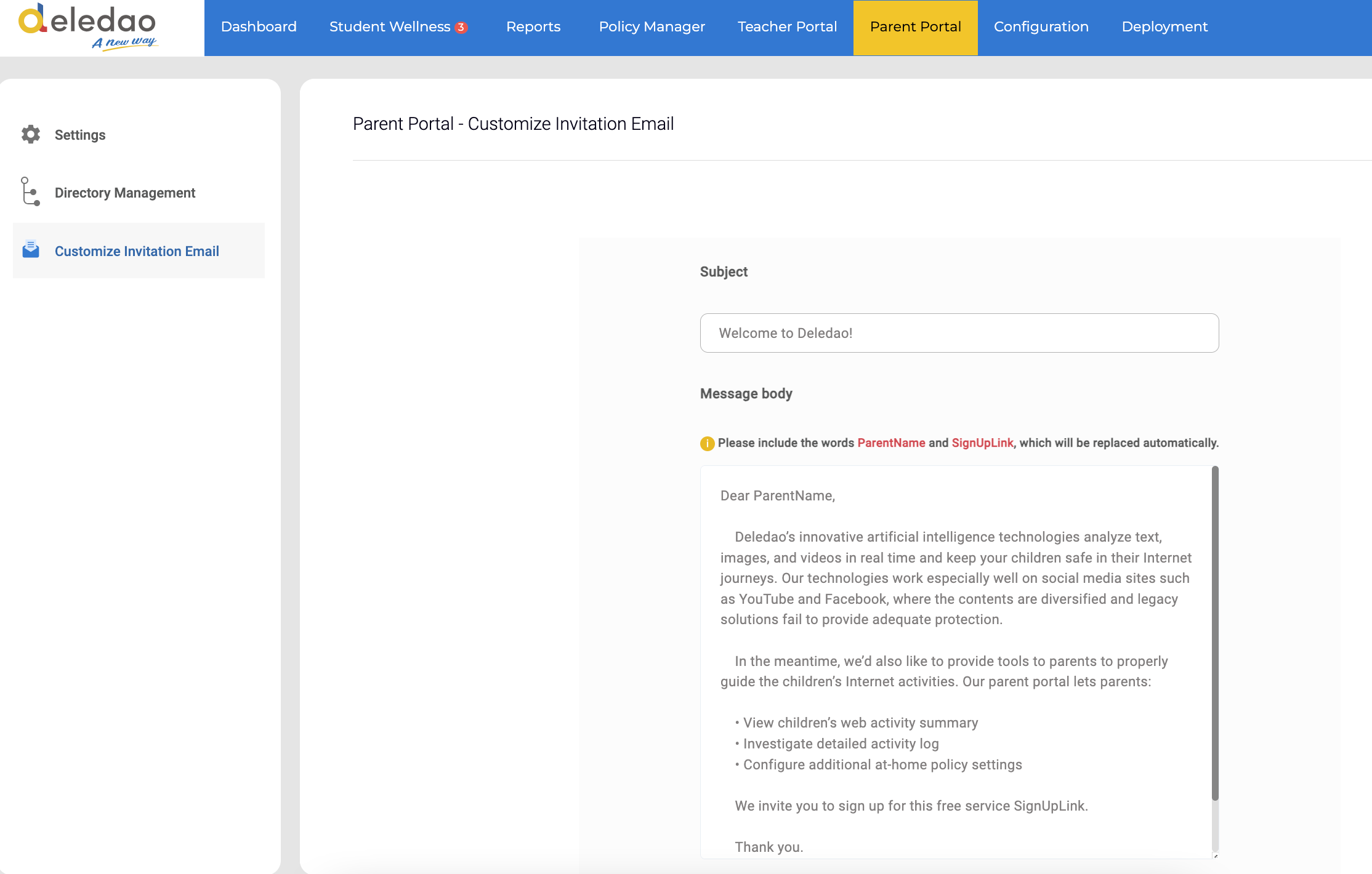Select Customize Invitation Email sidebar item
This screenshot has width=1372, height=874.
139,251
